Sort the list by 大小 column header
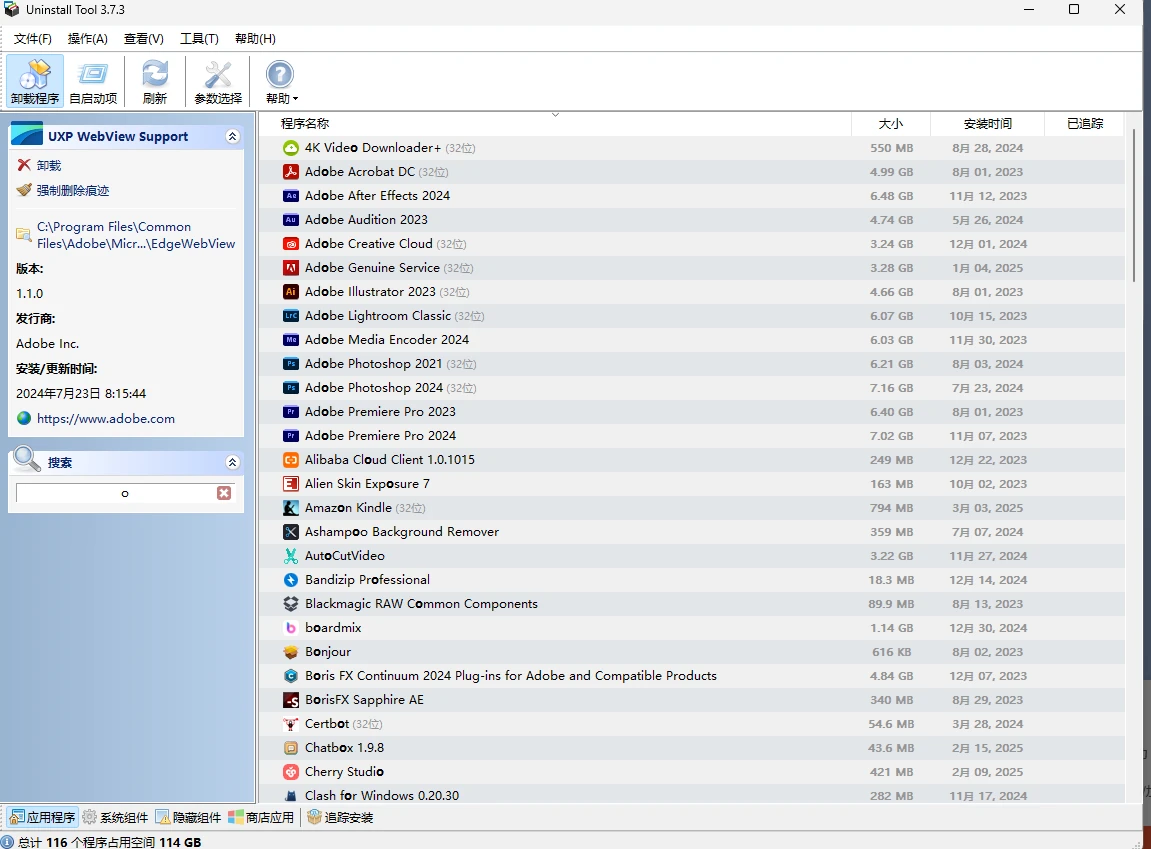The image size is (1151, 849). pyautogui.click(x=890, y=124)
